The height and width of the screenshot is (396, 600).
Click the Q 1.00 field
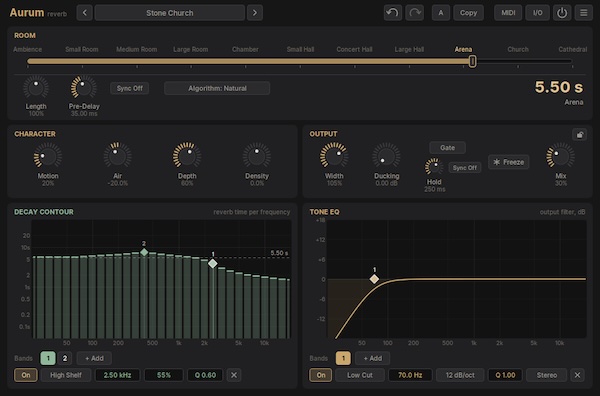505,375
